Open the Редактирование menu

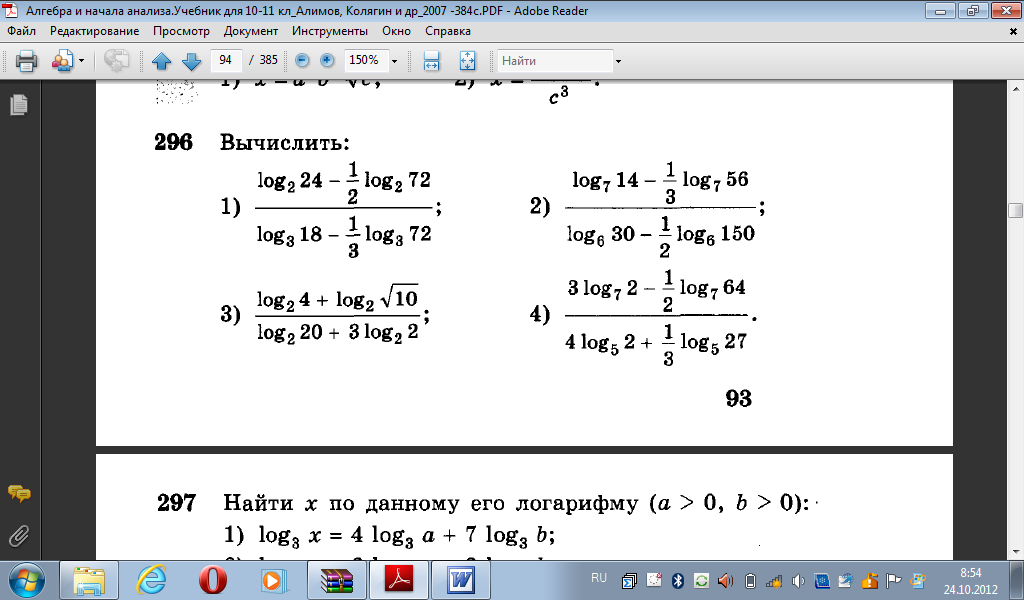94,31
